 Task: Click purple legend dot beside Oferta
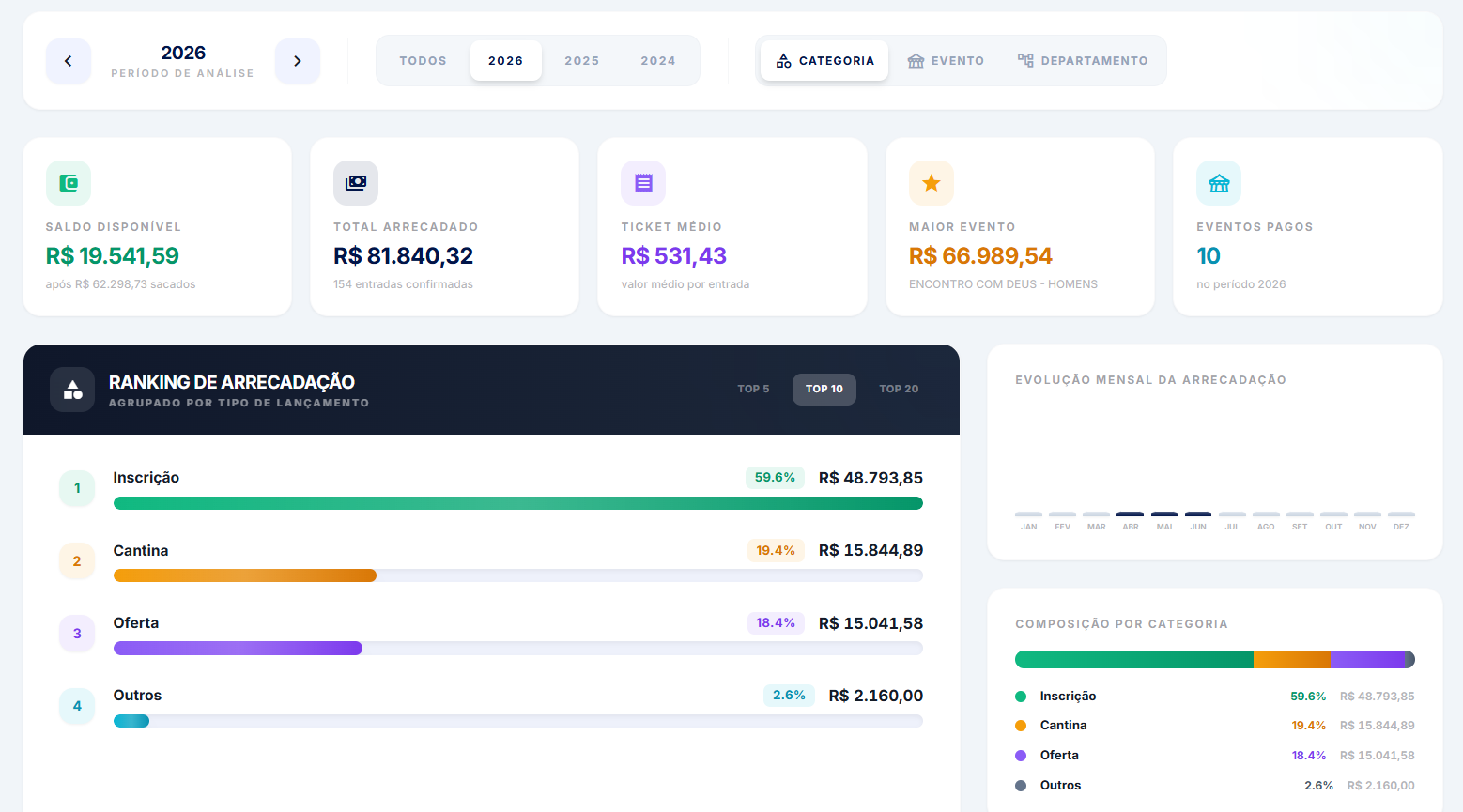[1021, 756]
